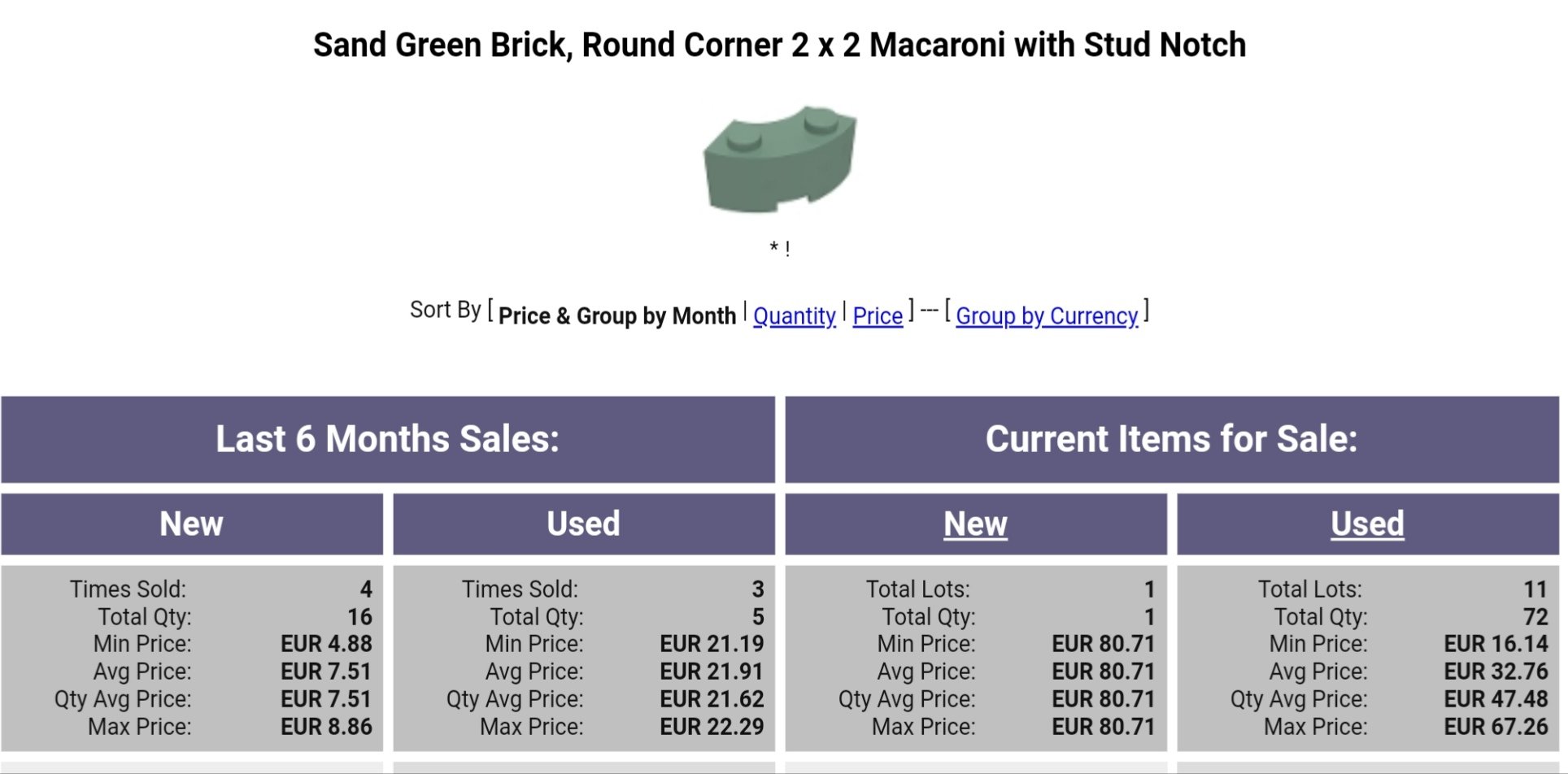Click Avg Price EUR 7.51 in sold New
This screenshot has width=1568, height=774.
click(326, 672)
